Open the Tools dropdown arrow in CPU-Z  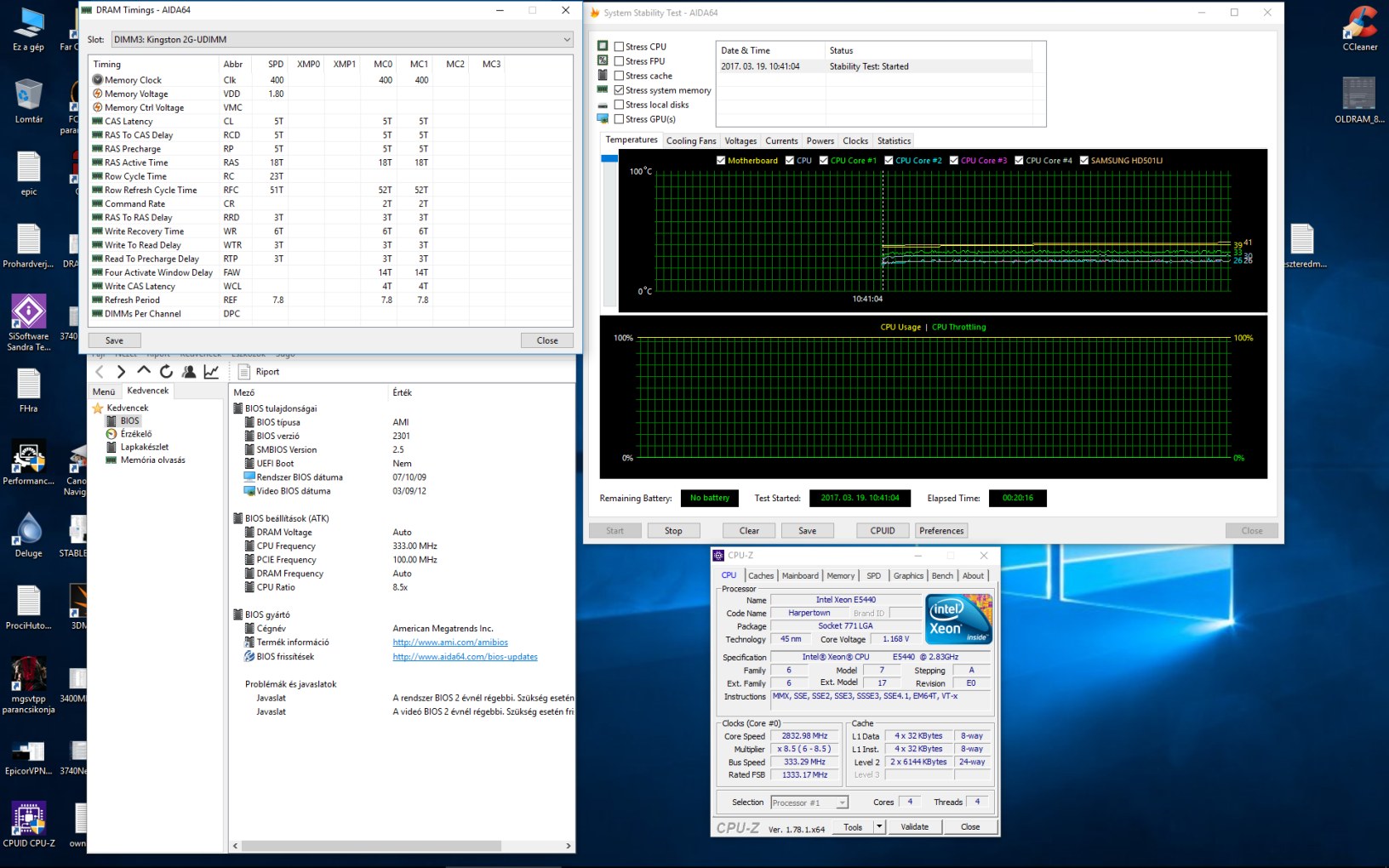[x=879, y=826]
